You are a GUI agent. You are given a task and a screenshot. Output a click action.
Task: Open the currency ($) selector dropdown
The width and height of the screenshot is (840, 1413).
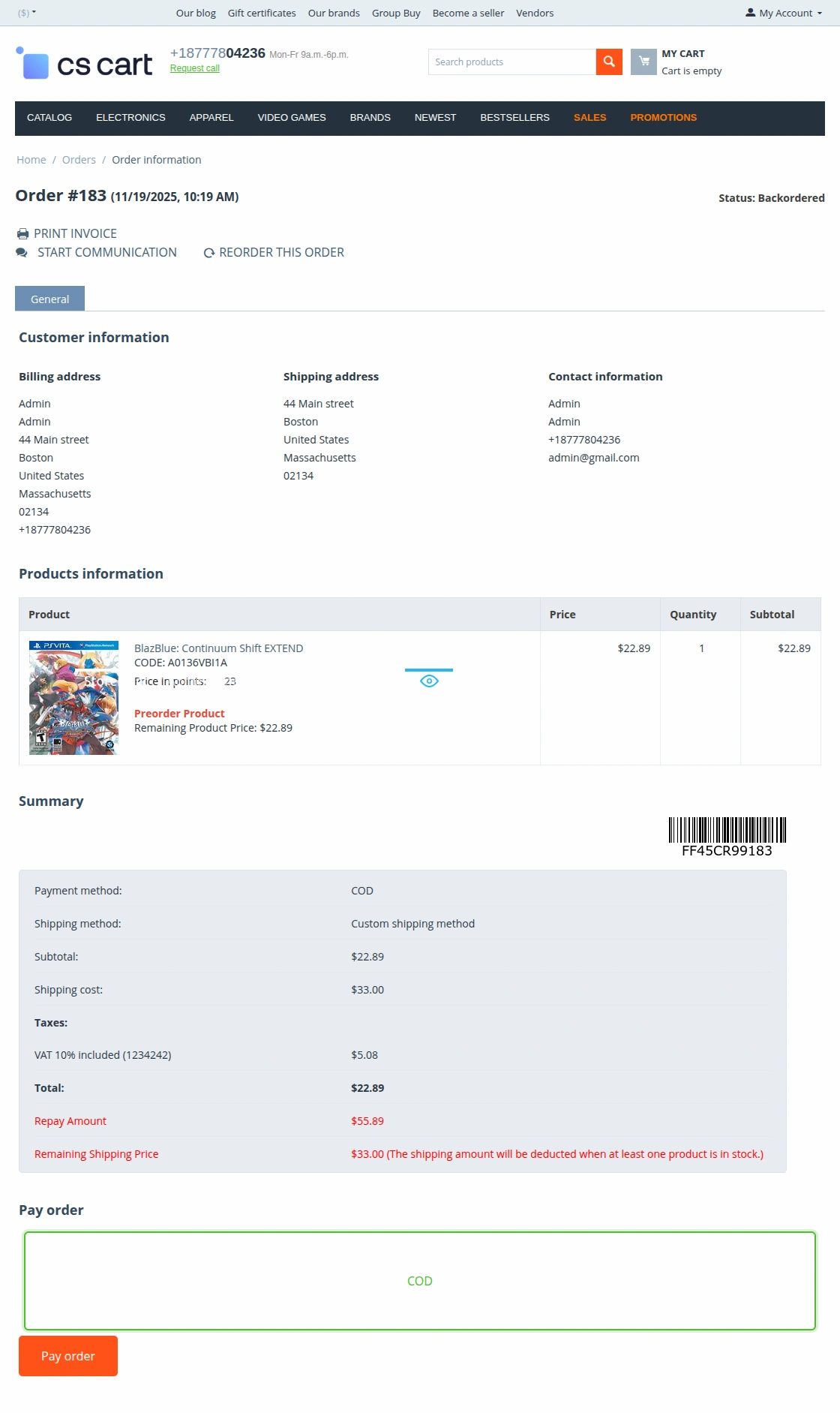(27, 13)
